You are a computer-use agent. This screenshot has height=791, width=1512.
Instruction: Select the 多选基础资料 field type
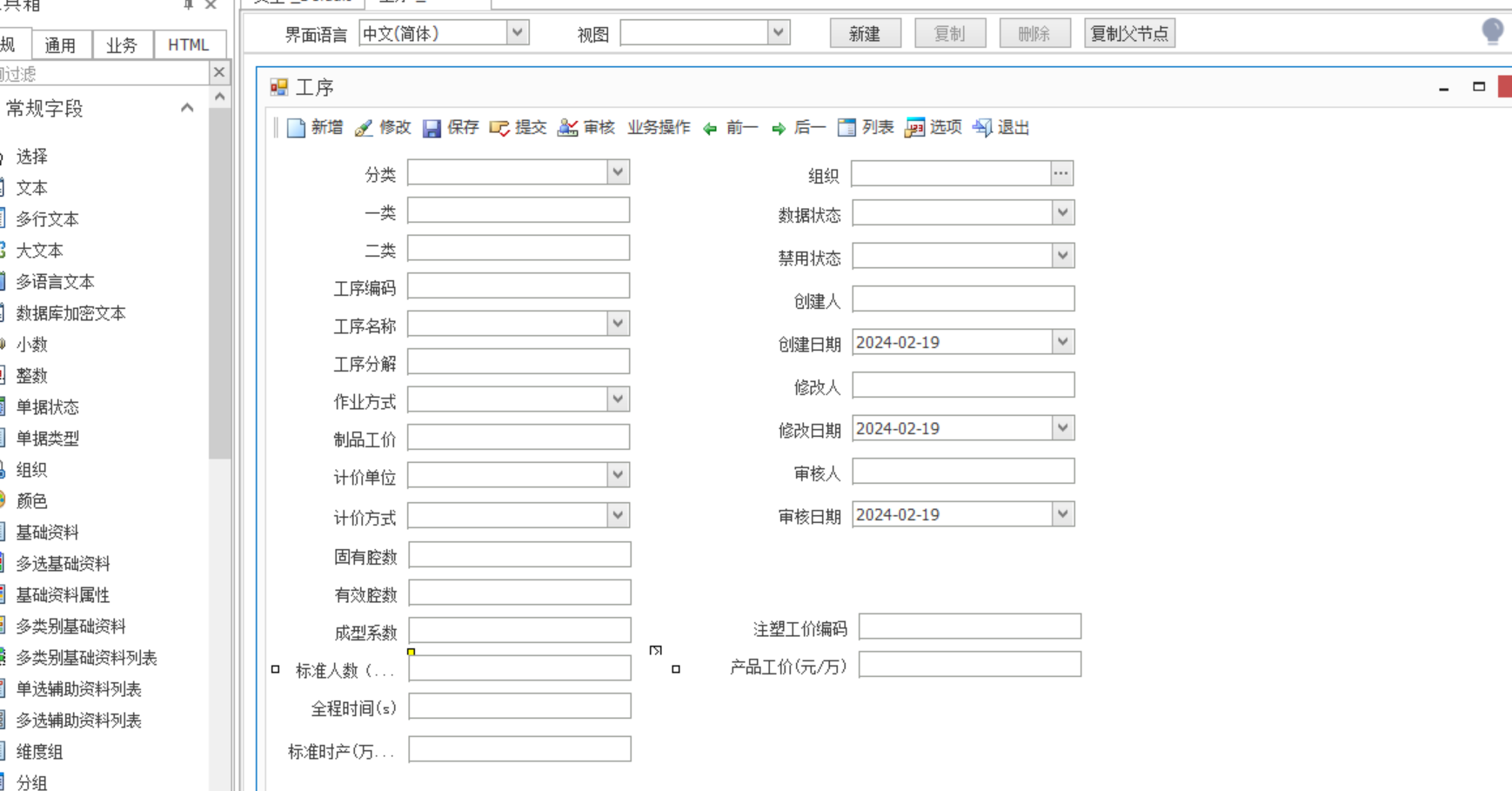coord(63,564)
